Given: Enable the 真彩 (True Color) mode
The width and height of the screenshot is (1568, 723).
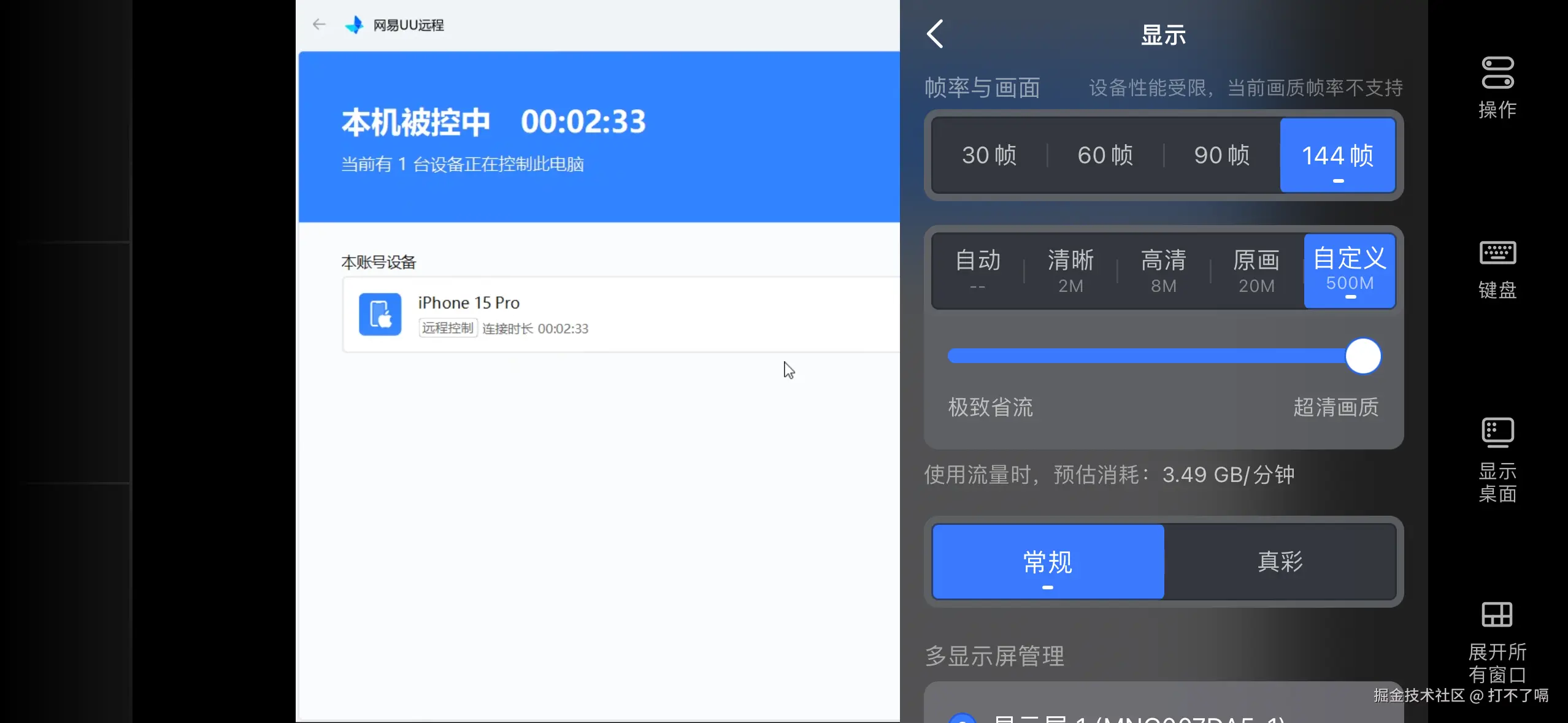Looking at the screenshot, I should pos(1280,561).
